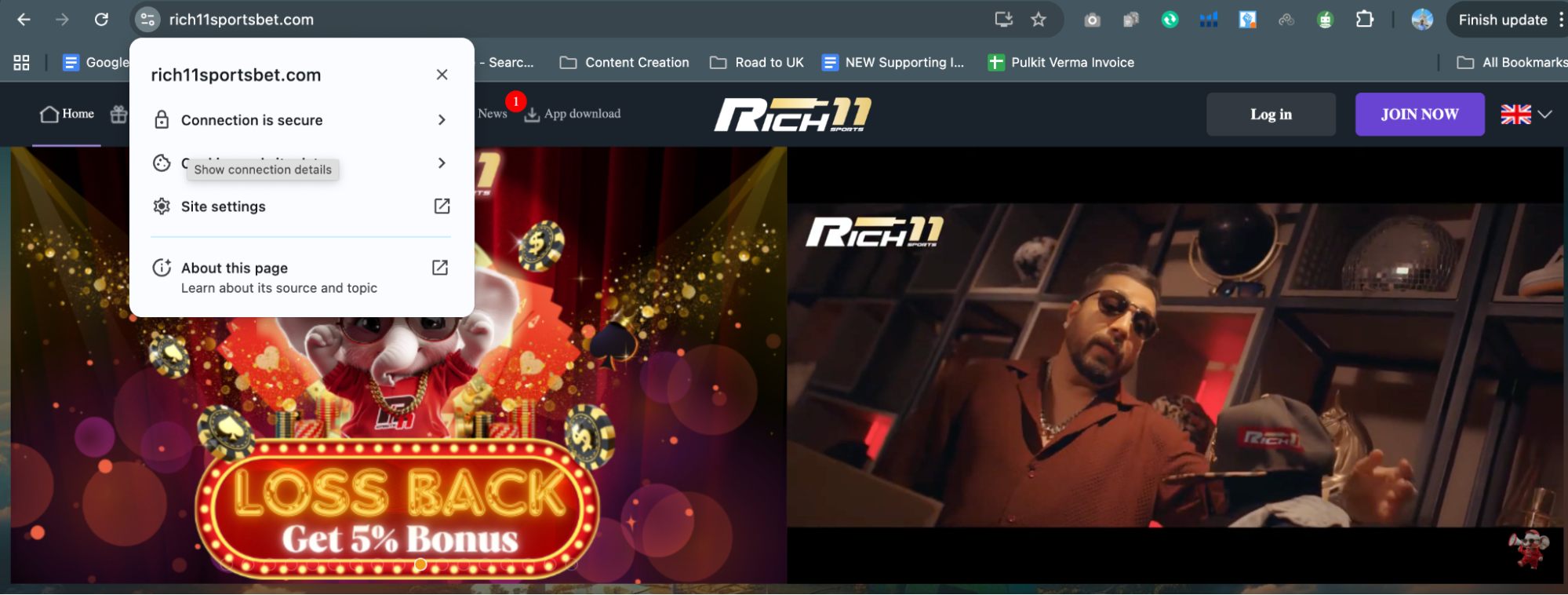Viewport: 1568px width, 595px height.
Task: Click the site information icon in address bar
Action: (x=147, y=20)
